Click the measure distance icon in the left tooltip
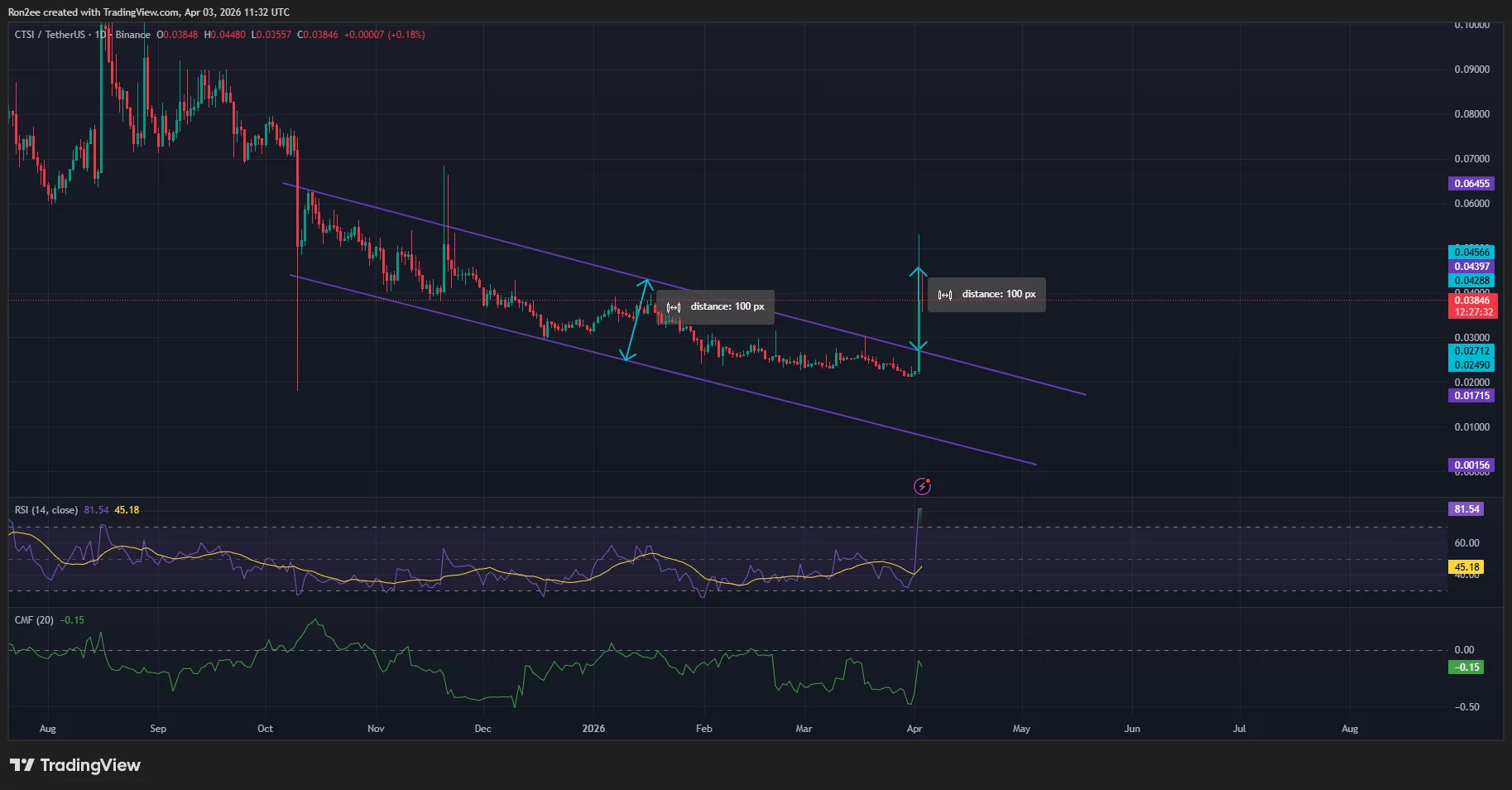Viewport: 1512px width, 790px height. click(x=674, y=306)
